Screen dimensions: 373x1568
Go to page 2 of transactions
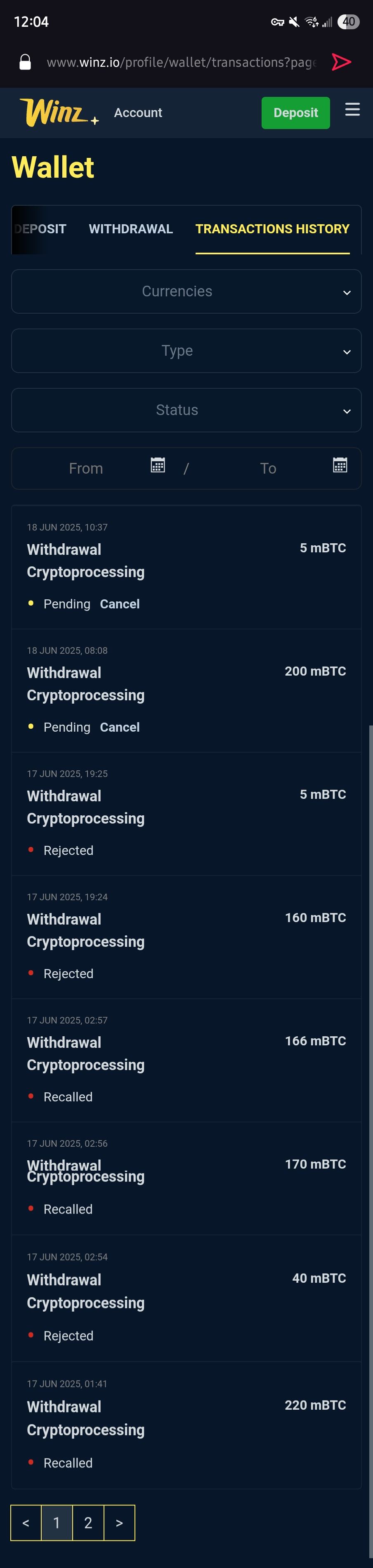pyautogui.click(x=88, y=1523)
